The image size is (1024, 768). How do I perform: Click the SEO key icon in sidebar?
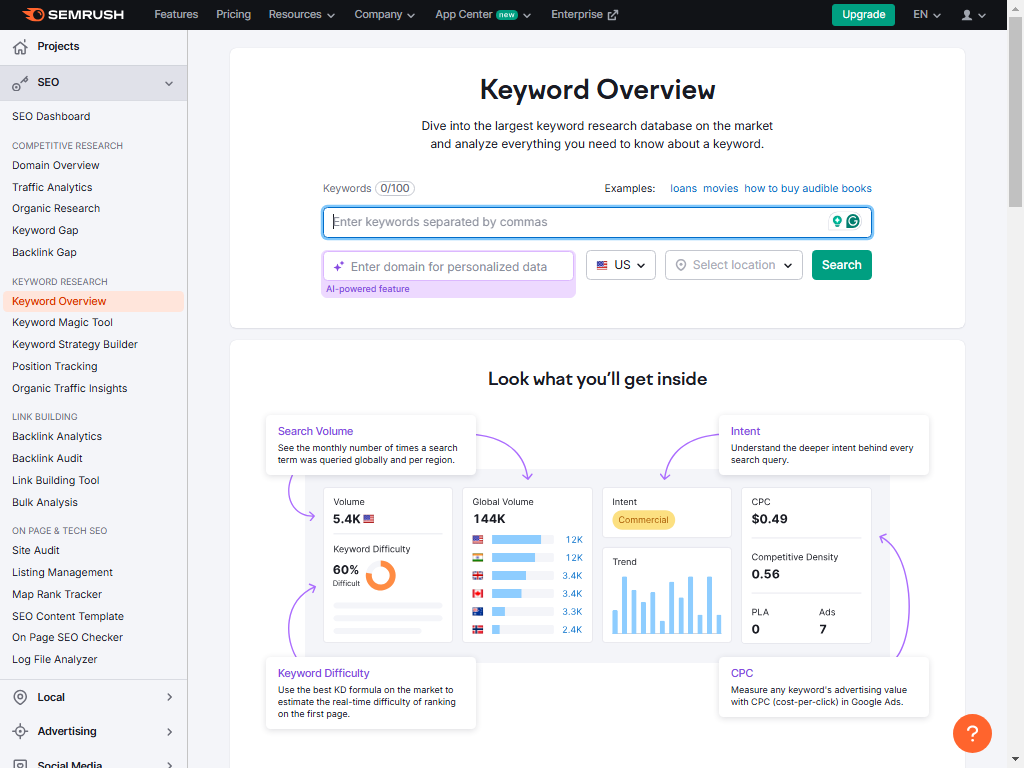coord(20,83)
